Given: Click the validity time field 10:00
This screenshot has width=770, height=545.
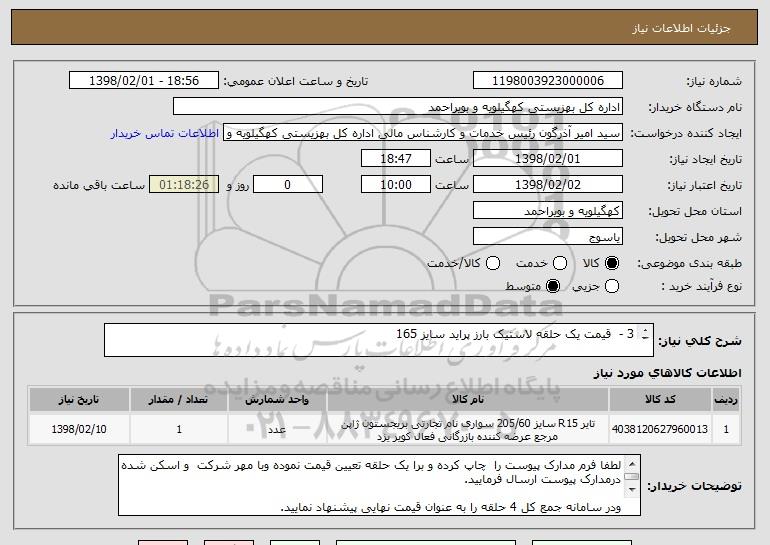Looking at the screenshot, I should tap(396, 185).
